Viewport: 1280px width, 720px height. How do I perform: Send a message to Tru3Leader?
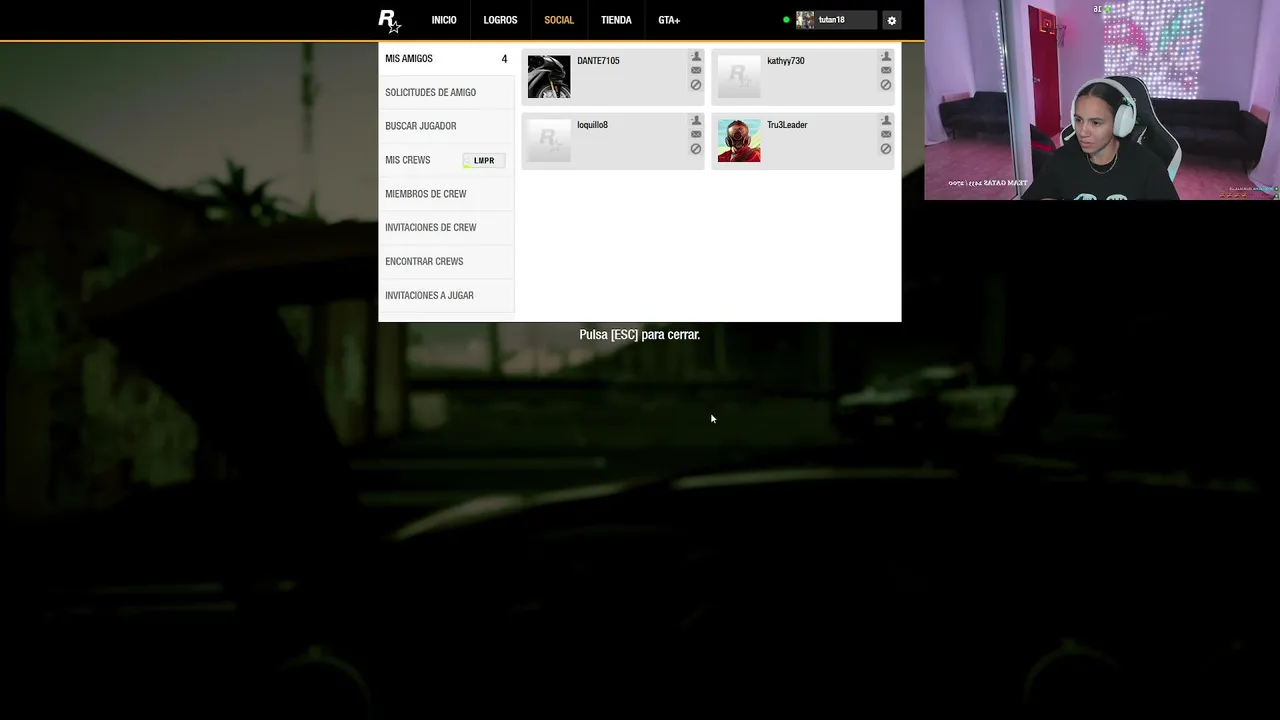click(886, 134)
